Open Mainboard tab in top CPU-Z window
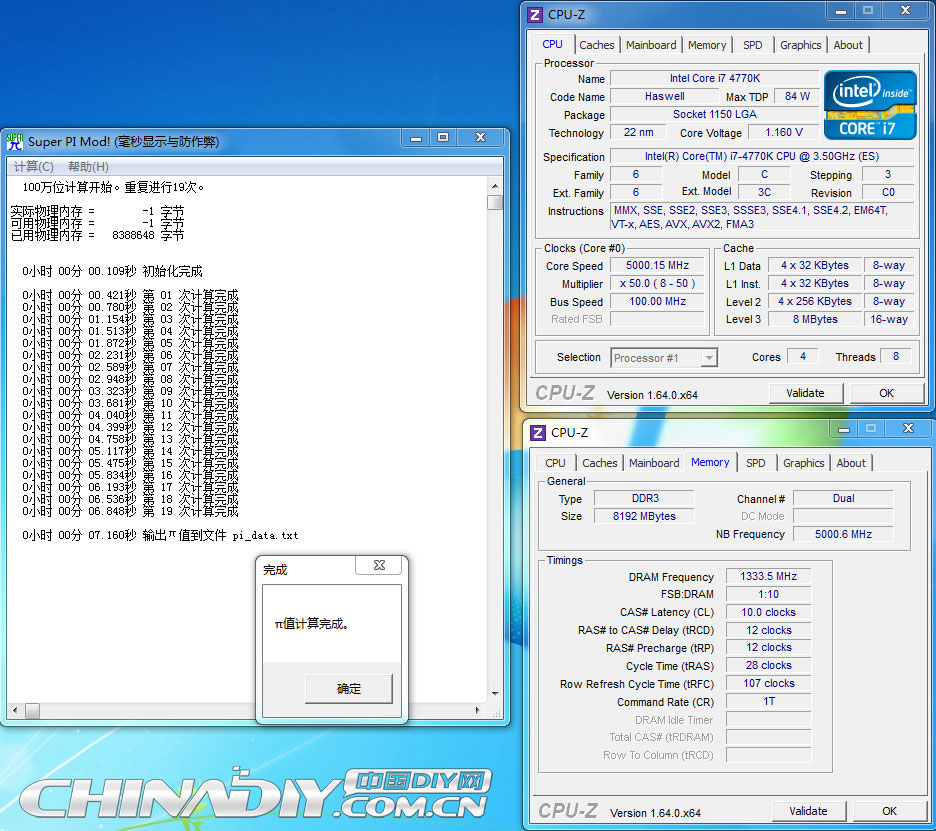This screenshot has width=936, height=831. [651, 45]
